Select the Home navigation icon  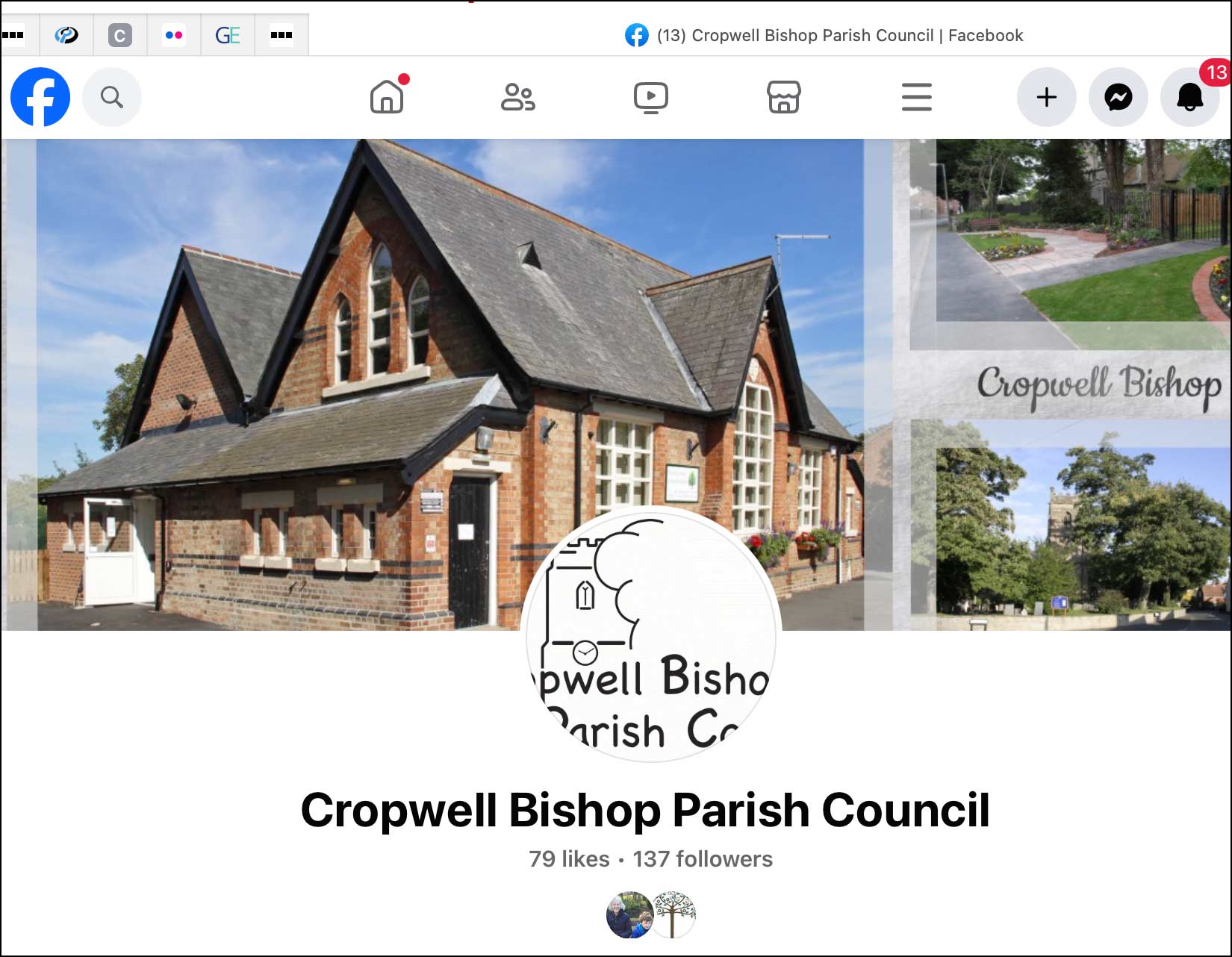[x=388, y=97]
